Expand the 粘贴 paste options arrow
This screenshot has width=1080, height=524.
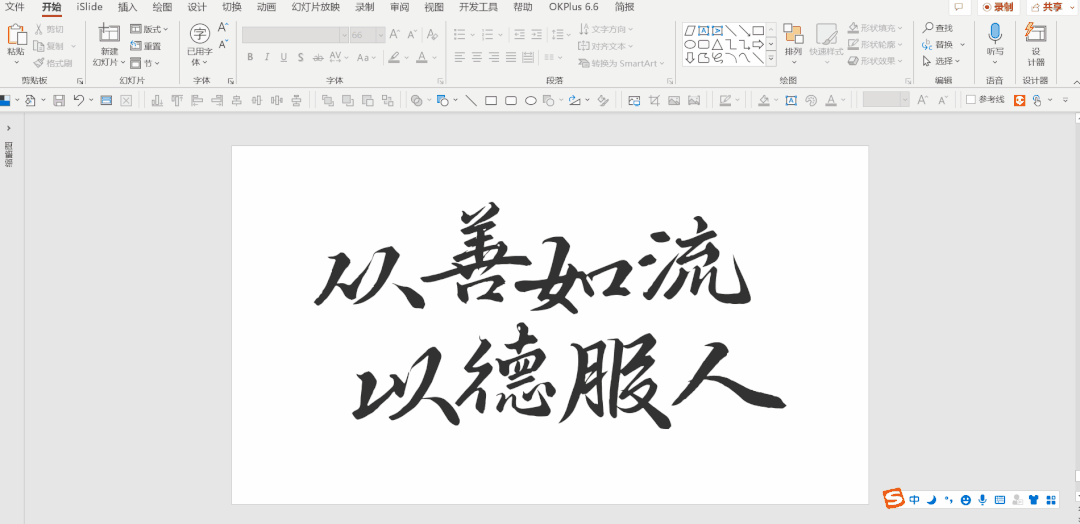16,62
